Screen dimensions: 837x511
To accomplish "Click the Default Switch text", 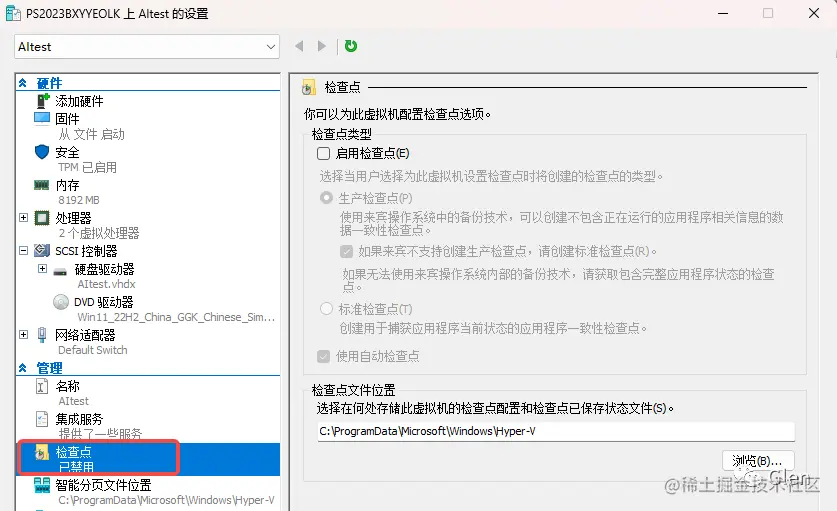I will pyautogui.click(x=93, y=350).
